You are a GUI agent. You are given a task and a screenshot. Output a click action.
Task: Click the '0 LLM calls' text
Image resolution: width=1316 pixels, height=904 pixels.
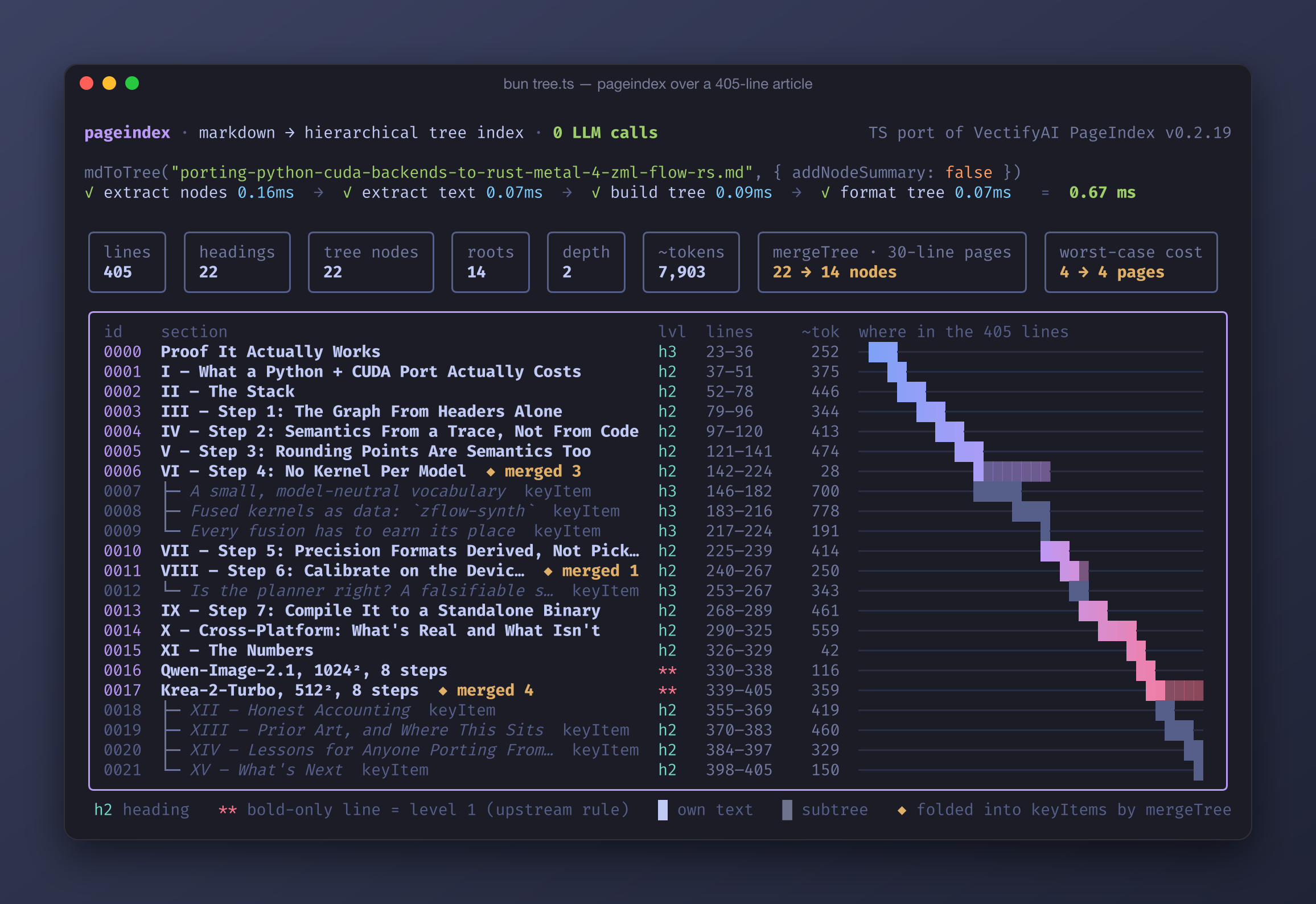click(605, 133)
